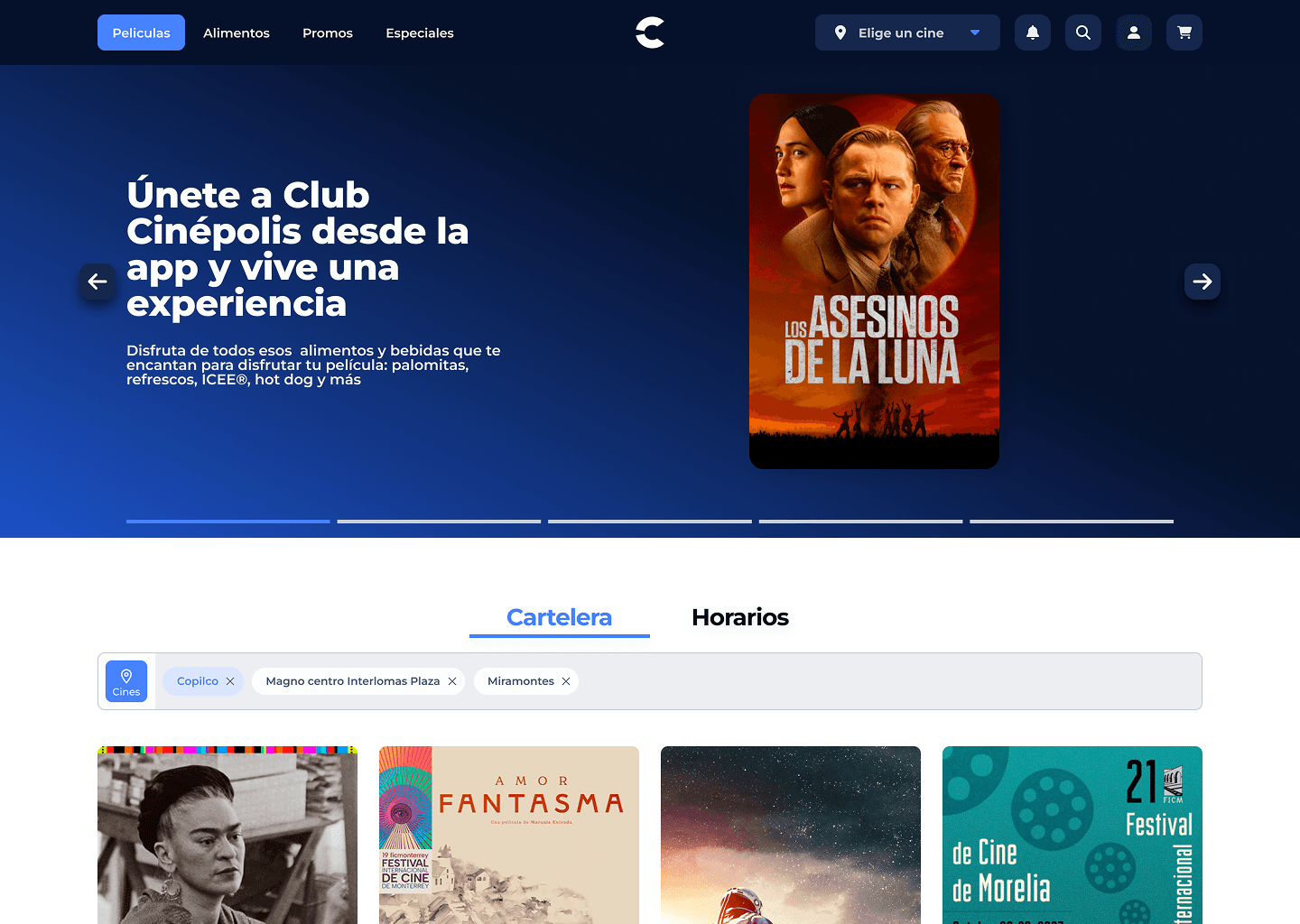
Task: Open the Promos menu item
Action: [328, 32]
